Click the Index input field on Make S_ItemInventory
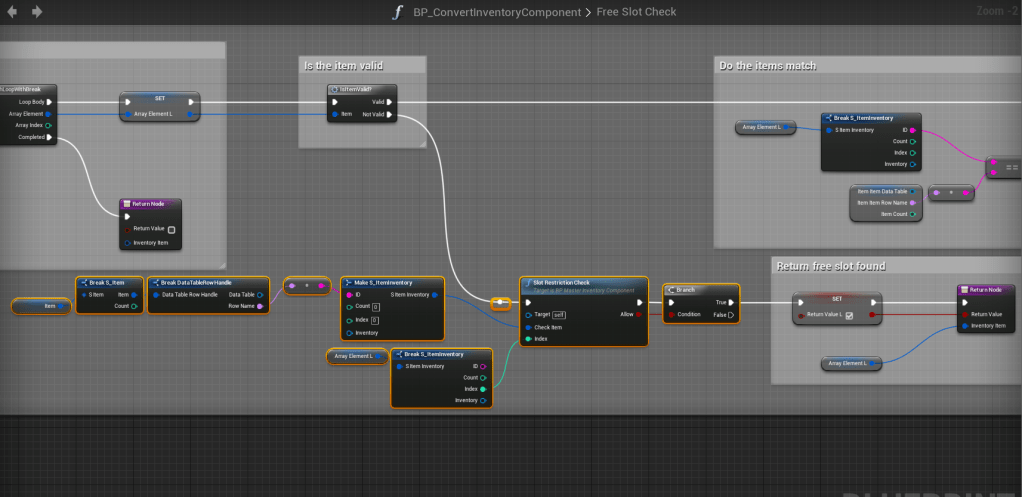This screenshot has height=497, width=1022. [374, 320]
